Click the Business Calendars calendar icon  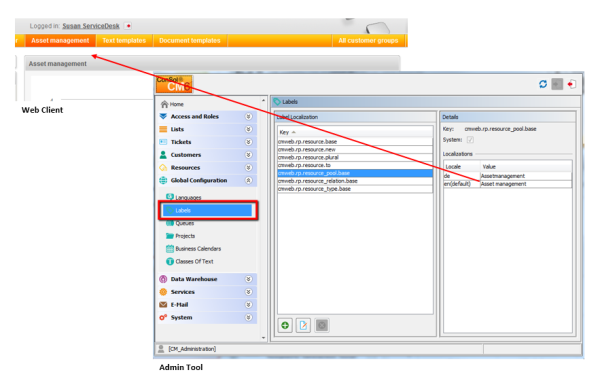coord(170,249)
